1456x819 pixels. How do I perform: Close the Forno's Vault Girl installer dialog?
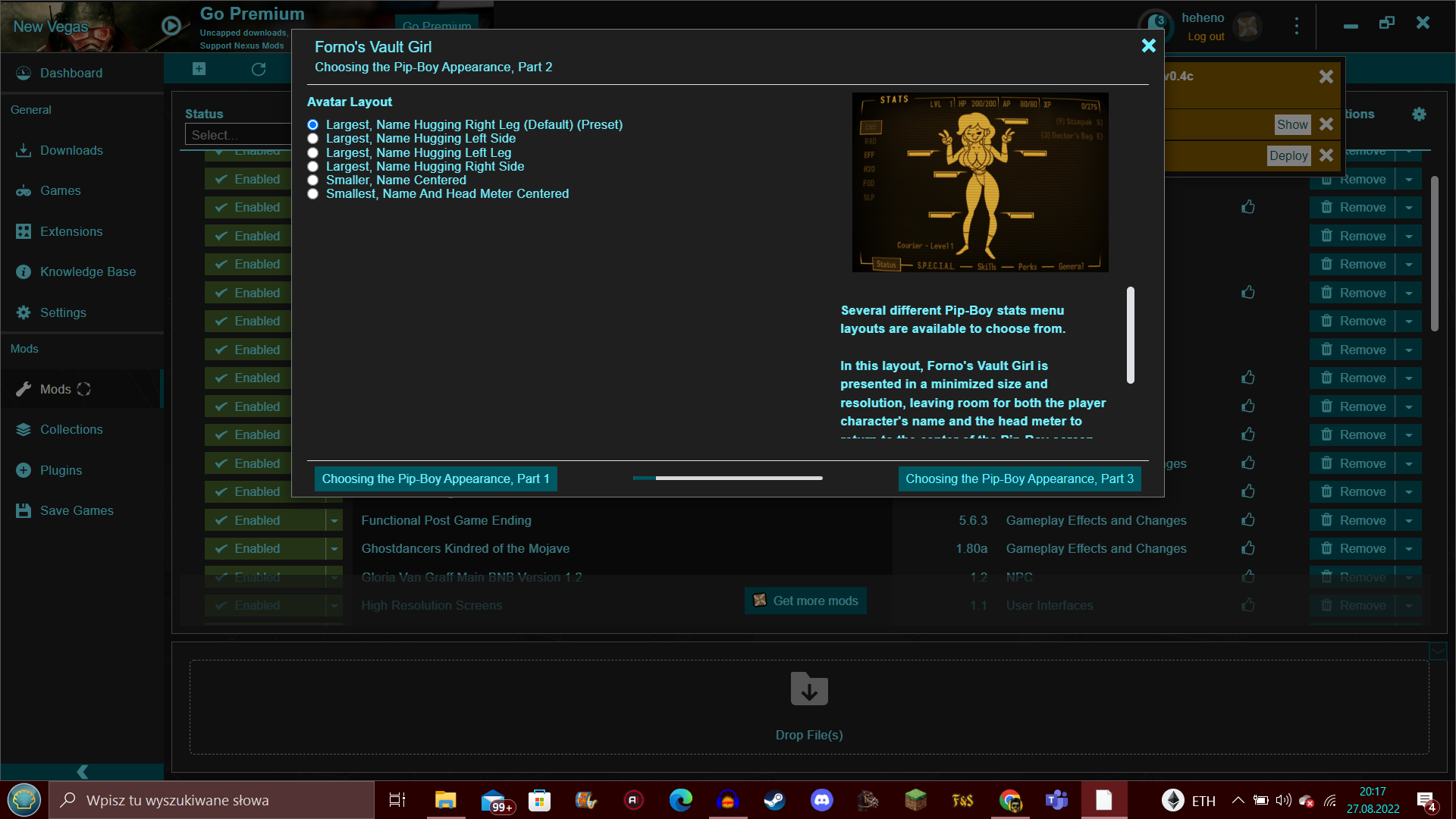click(x=1148, y=45)
